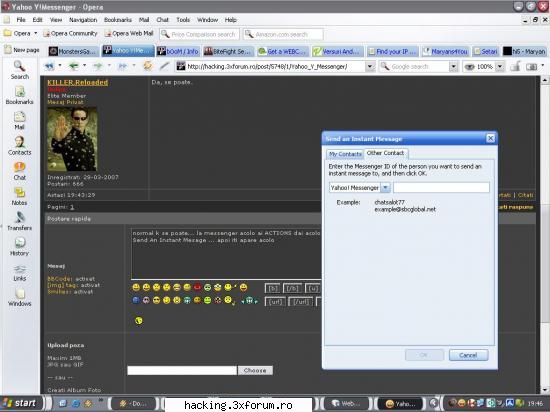The height and width of the screenshot is (412, 550).
Task: Switch to the MonstersGa... browser tab
Action: (73, 52)
